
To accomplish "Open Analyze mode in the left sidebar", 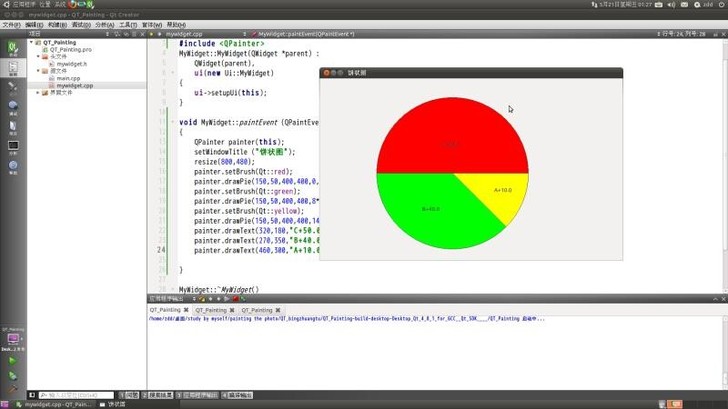I will click(13, 147).
